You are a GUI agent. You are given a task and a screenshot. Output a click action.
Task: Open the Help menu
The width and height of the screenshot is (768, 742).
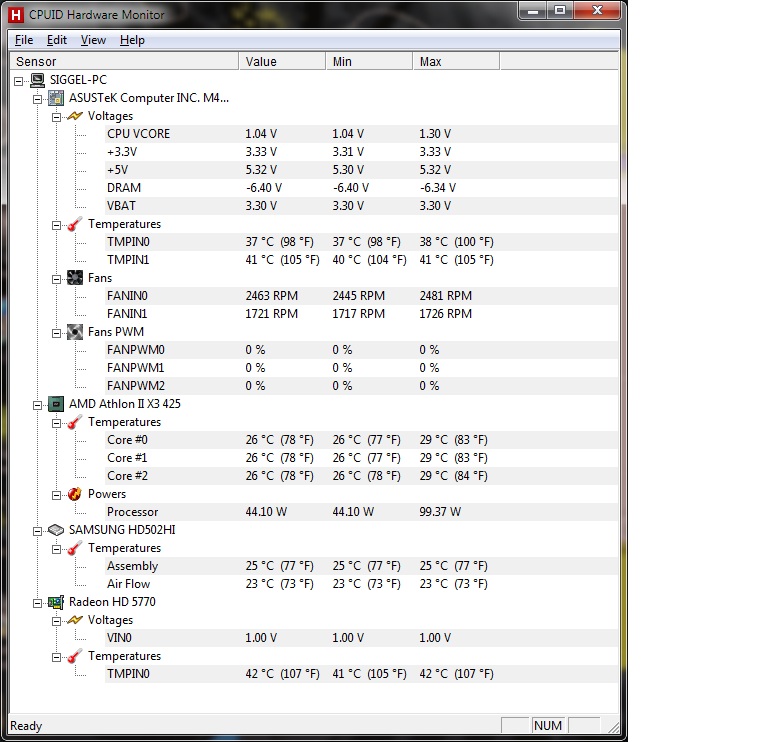click(x=132, y=40)
